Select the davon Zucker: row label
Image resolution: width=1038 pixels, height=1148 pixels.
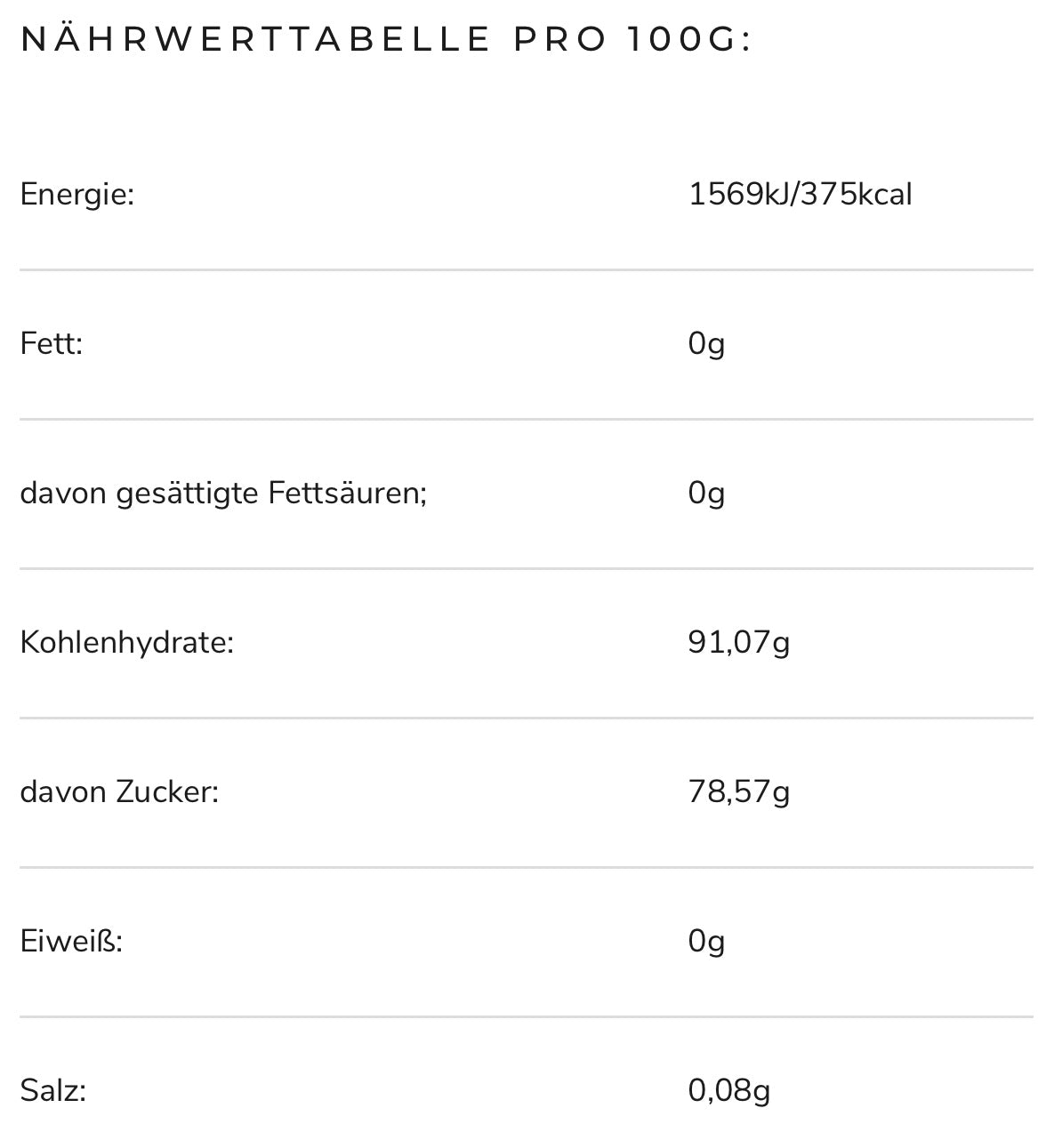point(119,791)
